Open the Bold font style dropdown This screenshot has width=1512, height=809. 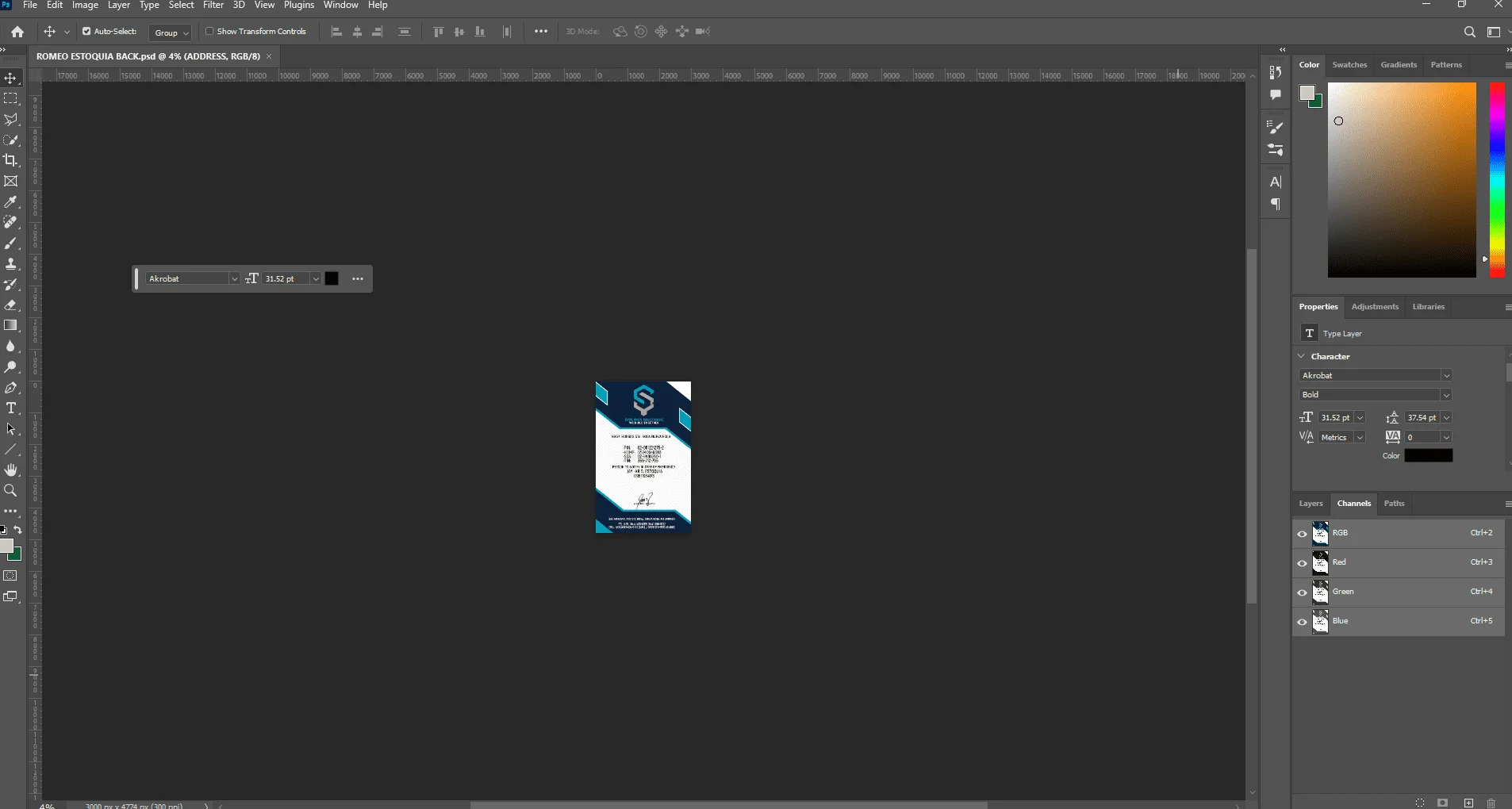pos(1446,395)
